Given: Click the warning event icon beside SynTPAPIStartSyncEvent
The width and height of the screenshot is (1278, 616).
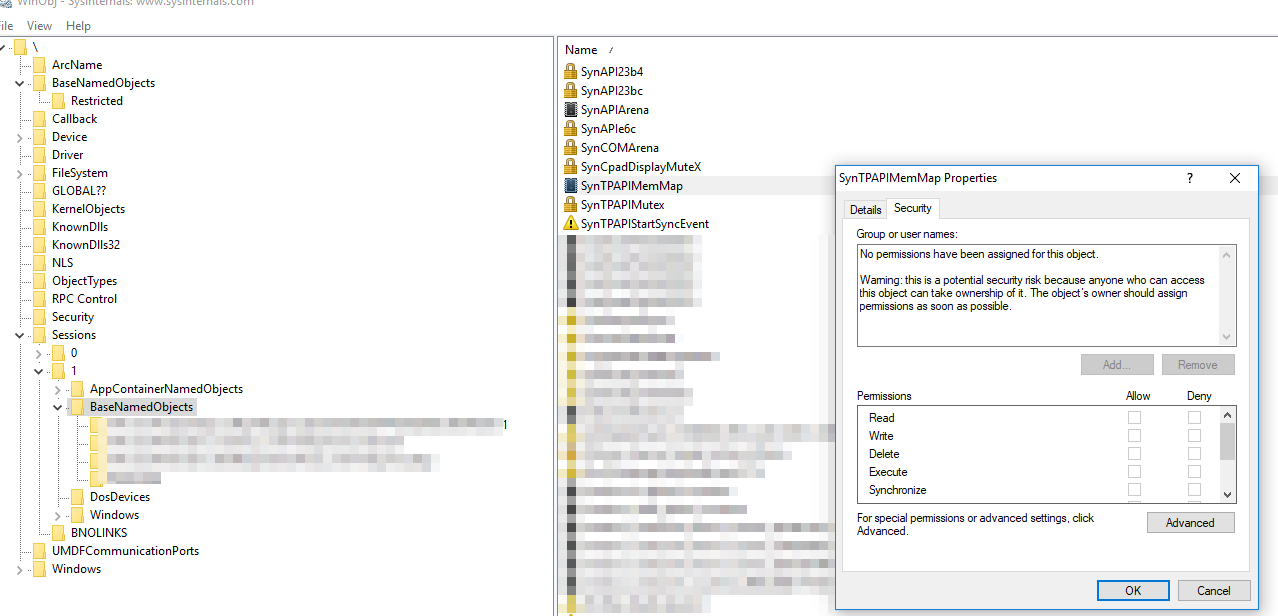Looking at the screenshot, I should click(x=571, y=224).
